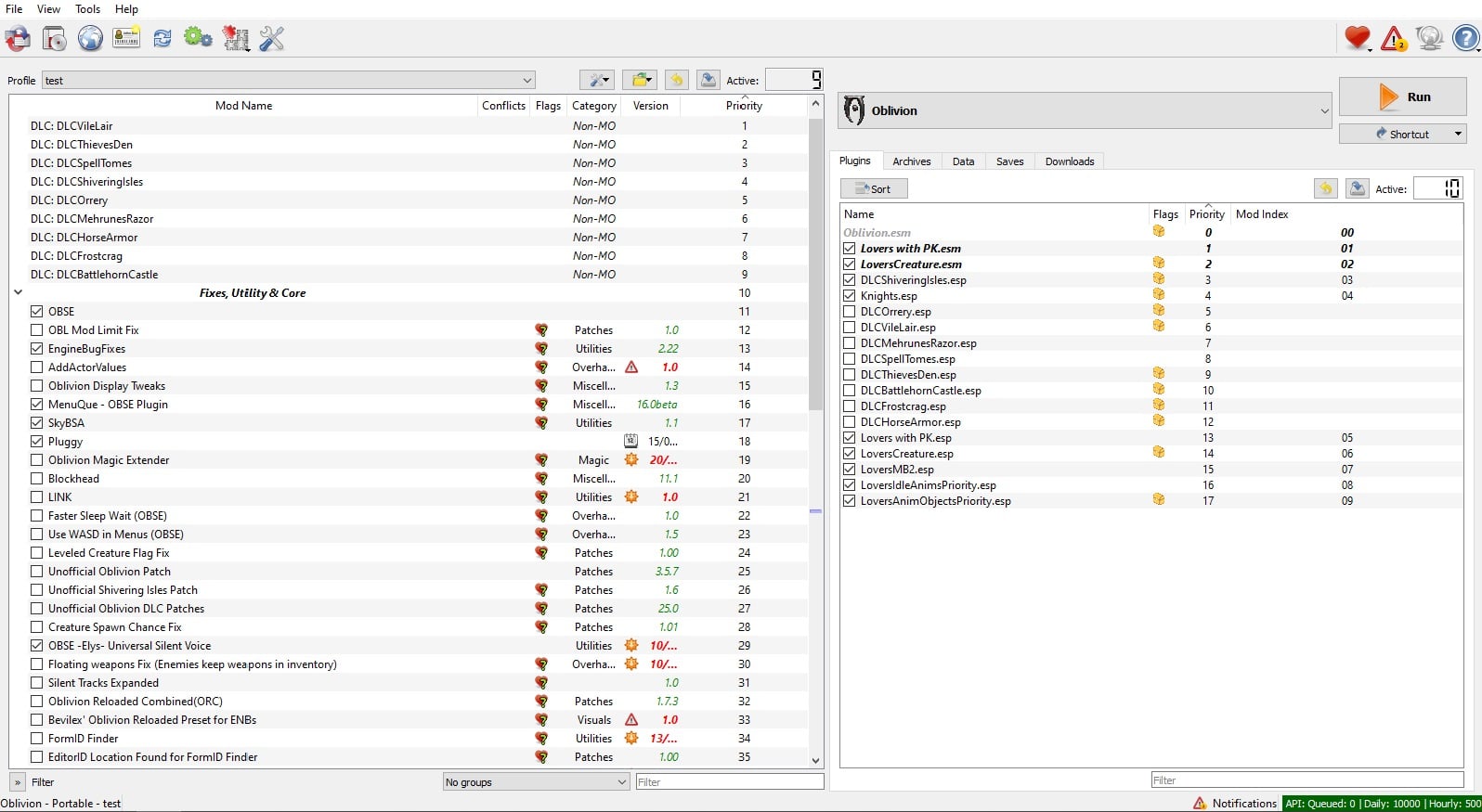This screenshot has height=812, width=1482.
Task: Click the Run button
Action: (x=1402, y=97)
